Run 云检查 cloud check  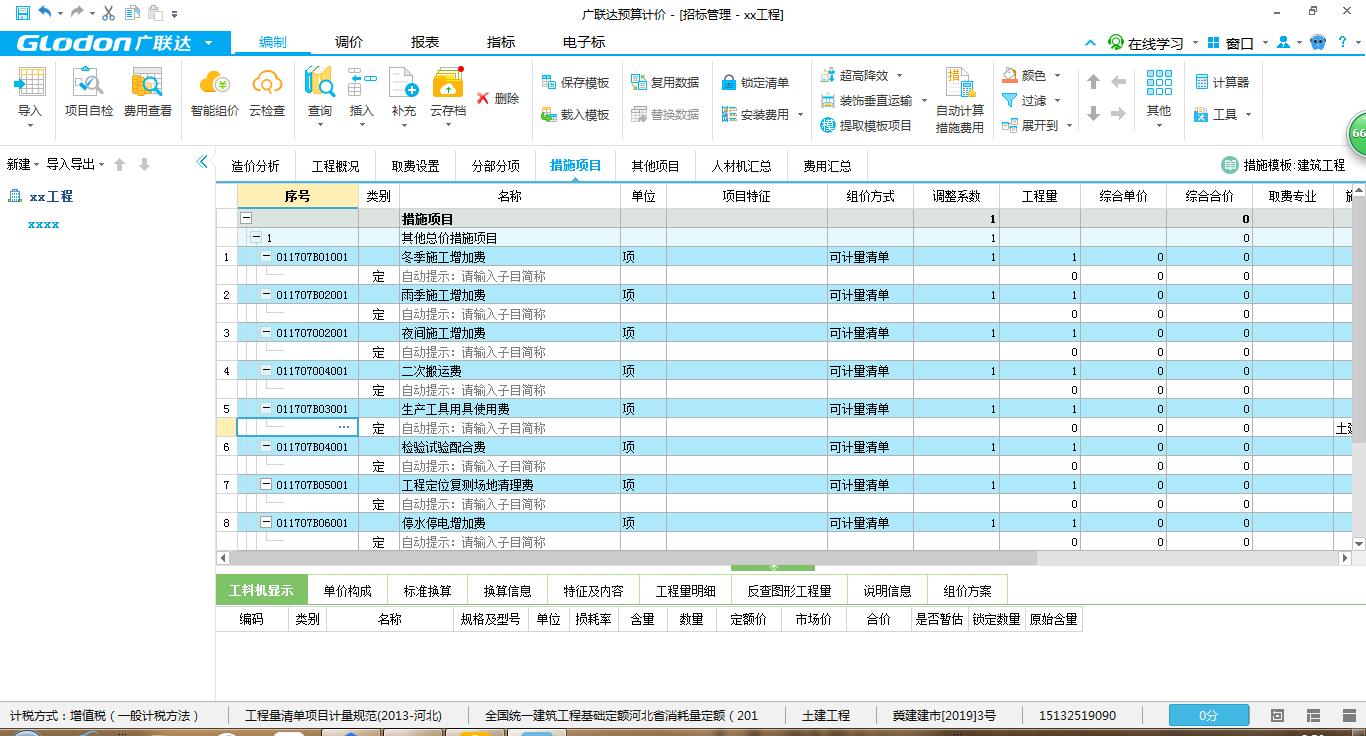coord(267,92)
